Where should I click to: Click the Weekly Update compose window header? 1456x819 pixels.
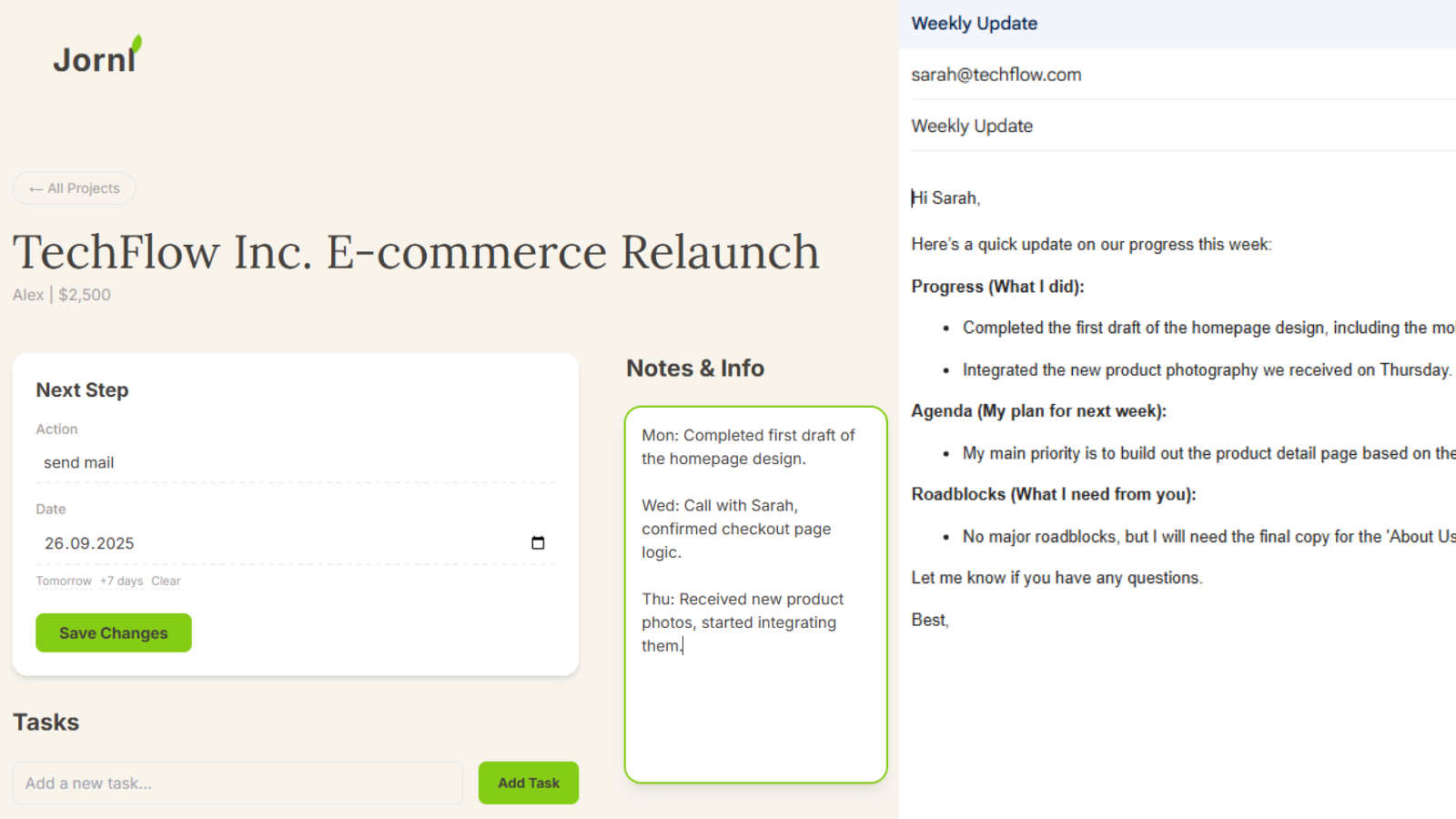(x=975, y=24)
